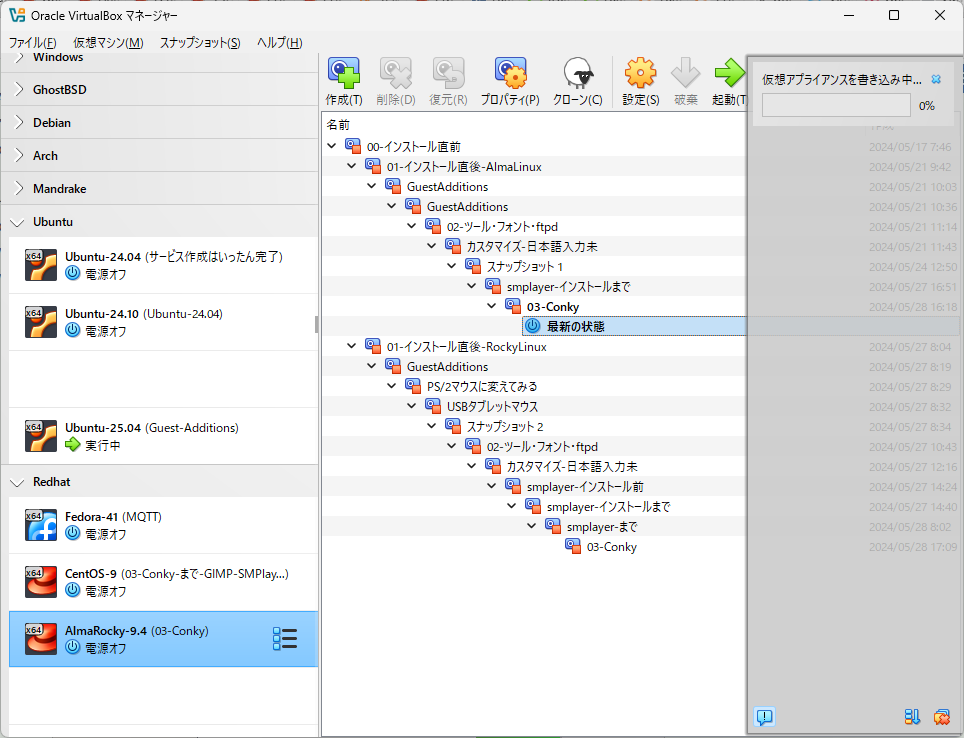The height and width of the screenshot is (738, 964).
Task: Select the Ubuntu-24.10 virtual machine
Action: tap(164, 322)
